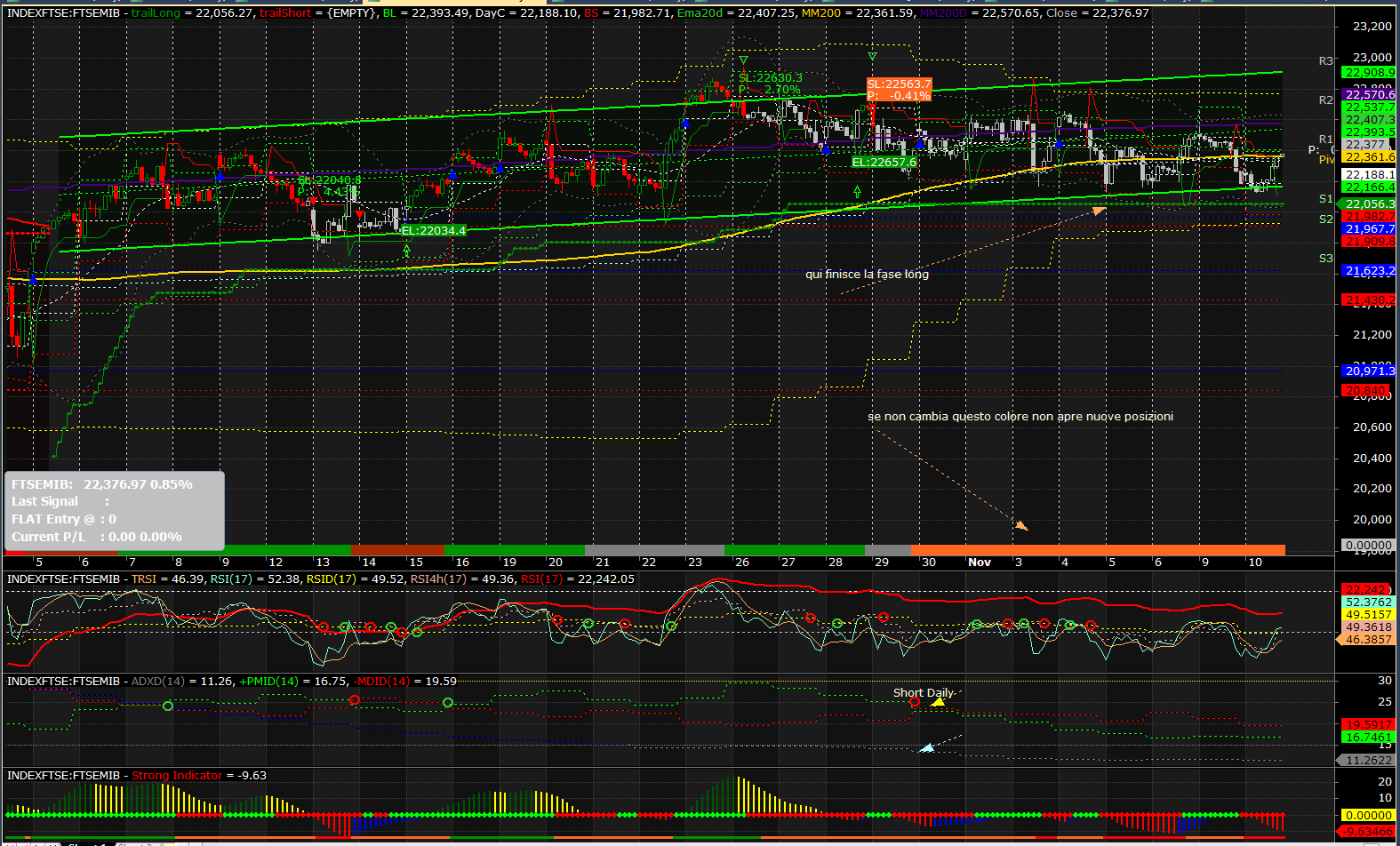Click the Nov month label on time axis
Viewport: 1400px width, 846px height.
point(980,562)
